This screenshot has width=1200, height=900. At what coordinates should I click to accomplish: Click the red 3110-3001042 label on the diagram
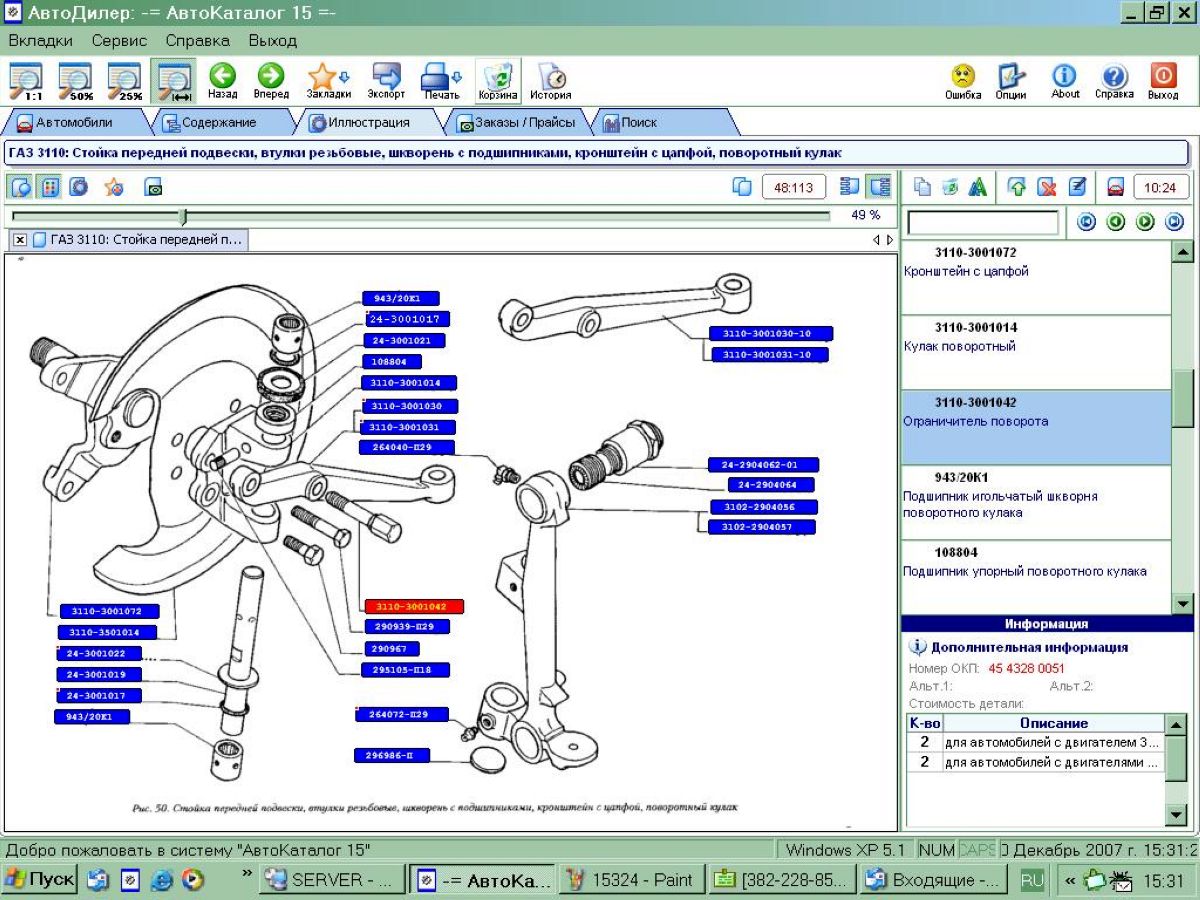point(414,606)
